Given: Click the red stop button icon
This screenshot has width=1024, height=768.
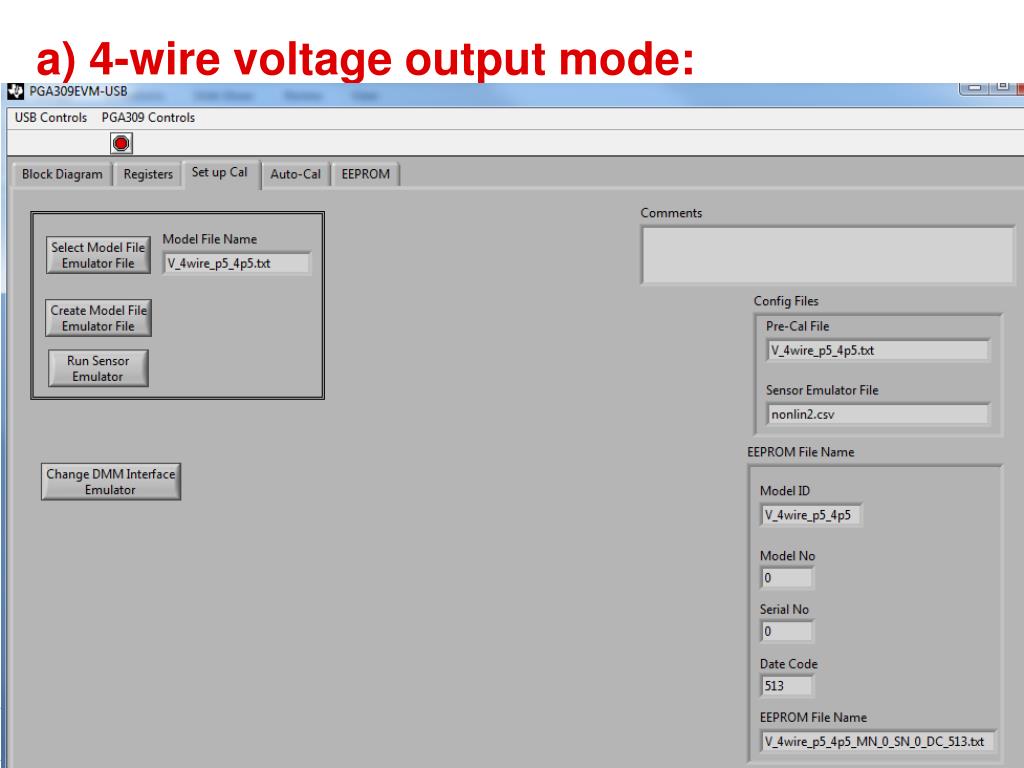Looking at the screenshot, I should click(x=121, y=143).
